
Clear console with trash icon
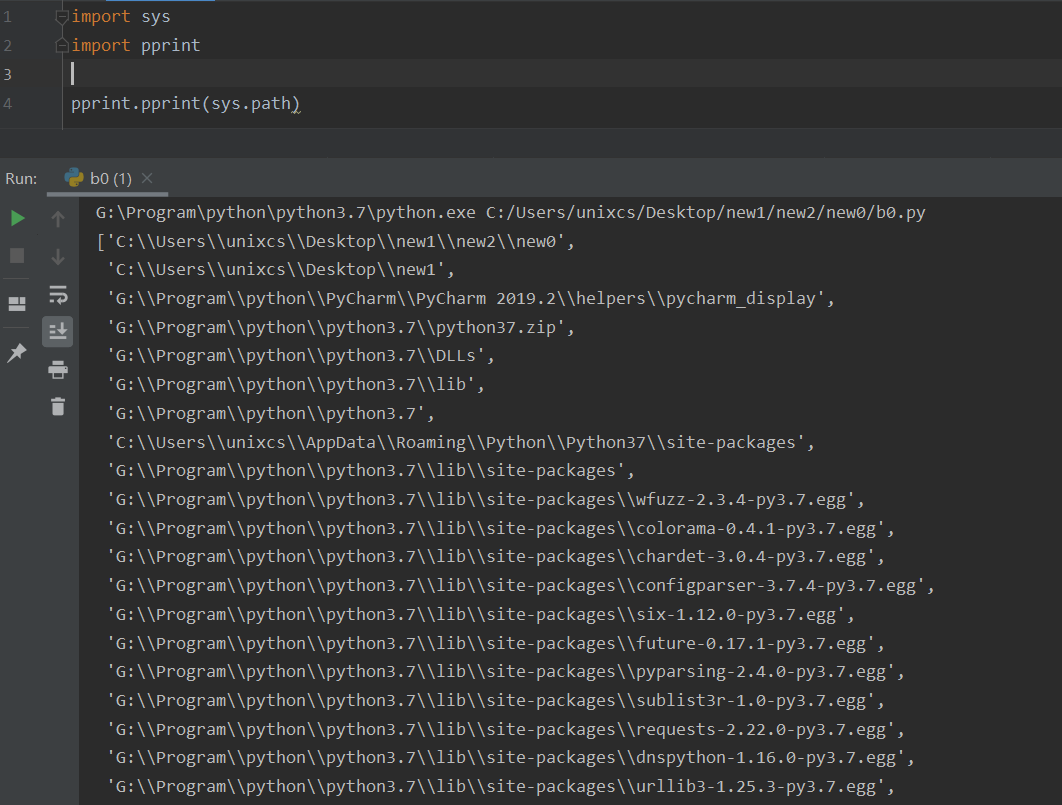pos(58,406)
